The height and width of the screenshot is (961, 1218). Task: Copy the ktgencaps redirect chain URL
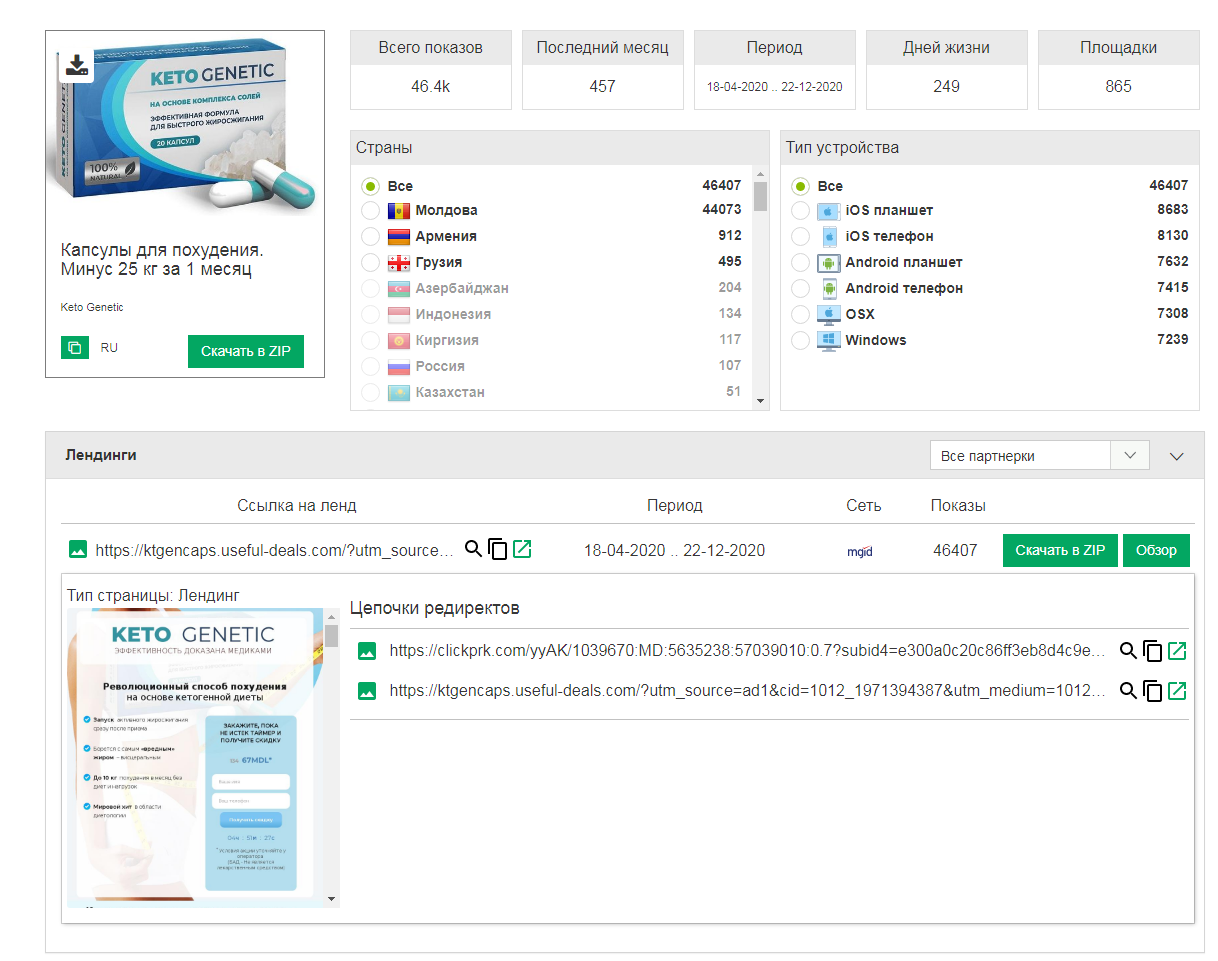click(1153, 691)
